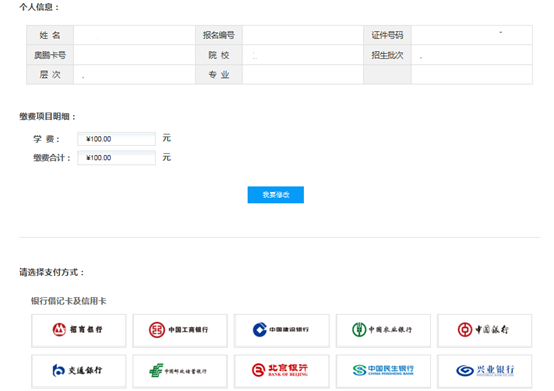The width and height of the screenshot is (554, 391).
Task: Select 交通银行 payment option
Action: pyautogui.click(x=78, y=371)
